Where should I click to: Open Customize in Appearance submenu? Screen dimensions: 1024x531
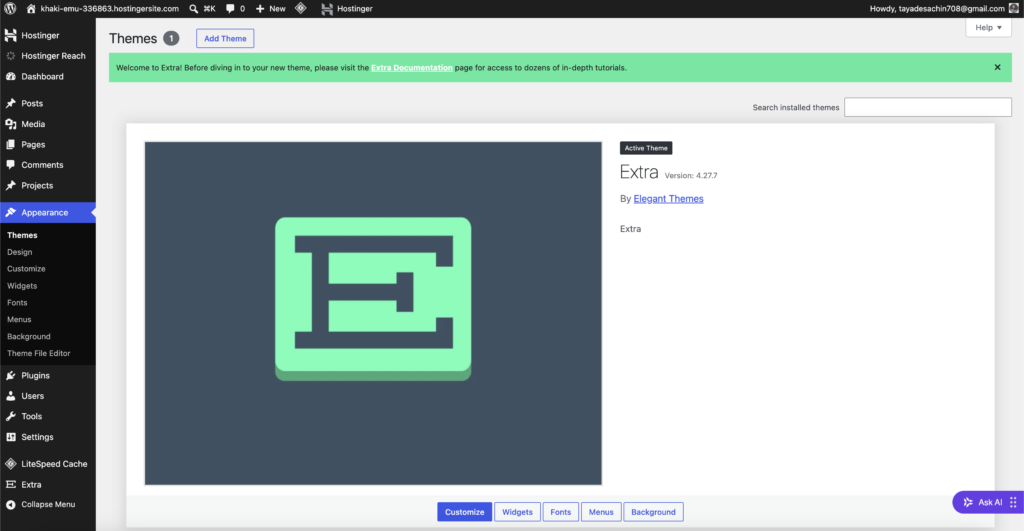tap(26, 269)
